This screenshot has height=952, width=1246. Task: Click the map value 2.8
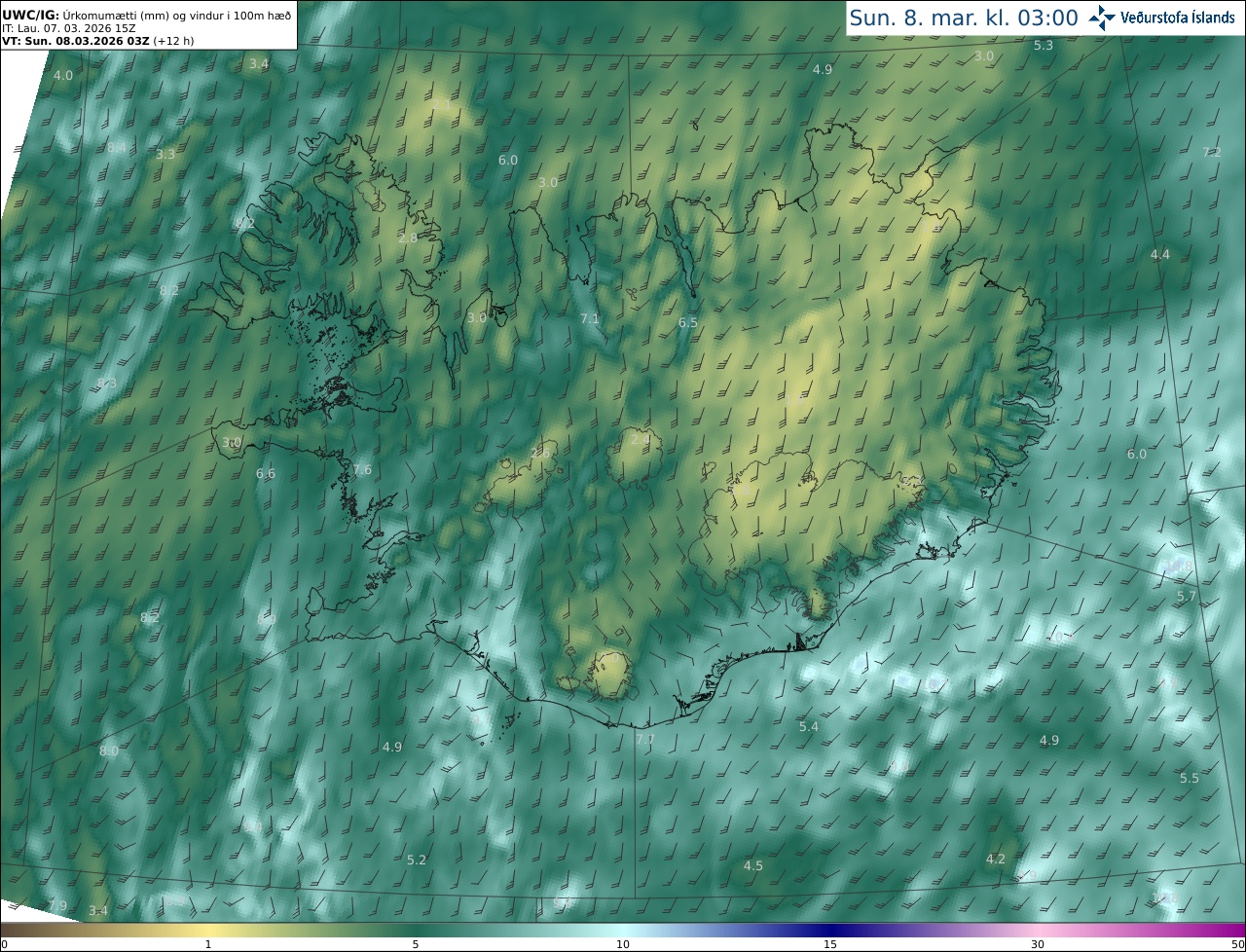408,238
